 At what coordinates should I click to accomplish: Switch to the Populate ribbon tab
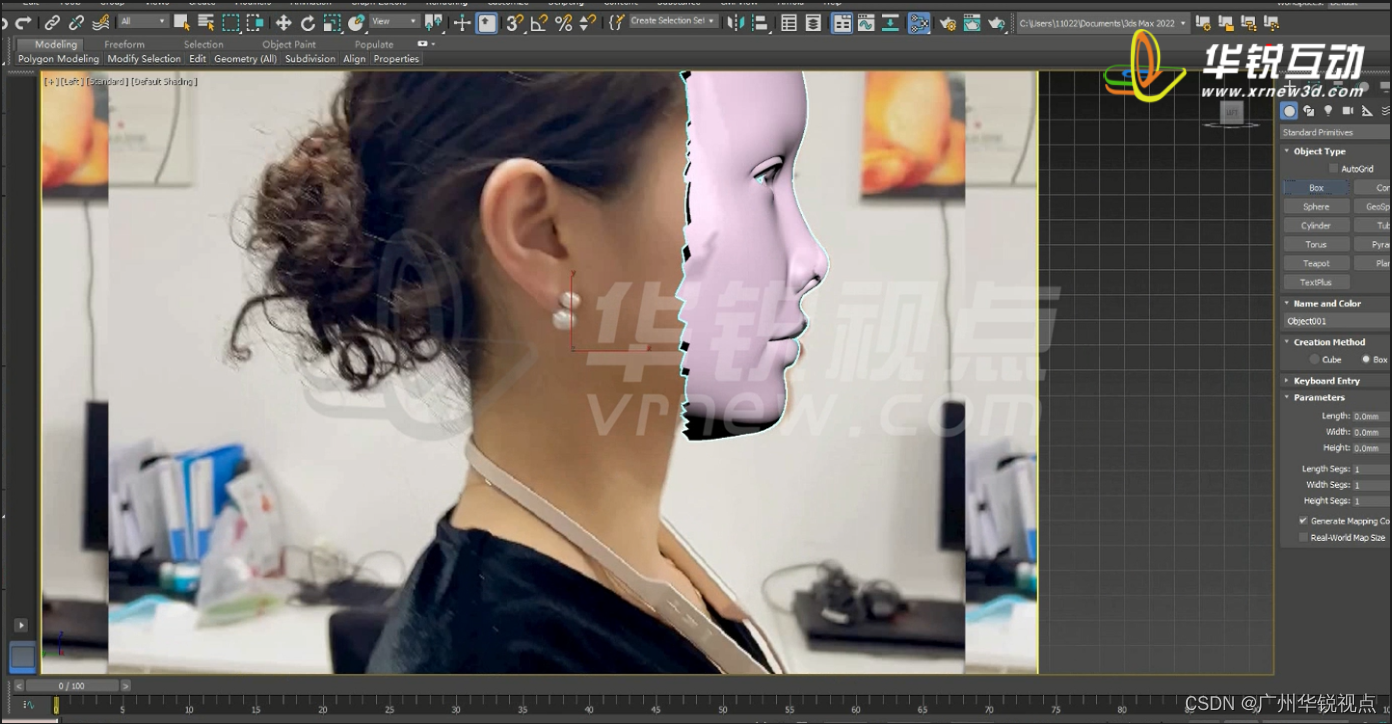pos(374,44)
